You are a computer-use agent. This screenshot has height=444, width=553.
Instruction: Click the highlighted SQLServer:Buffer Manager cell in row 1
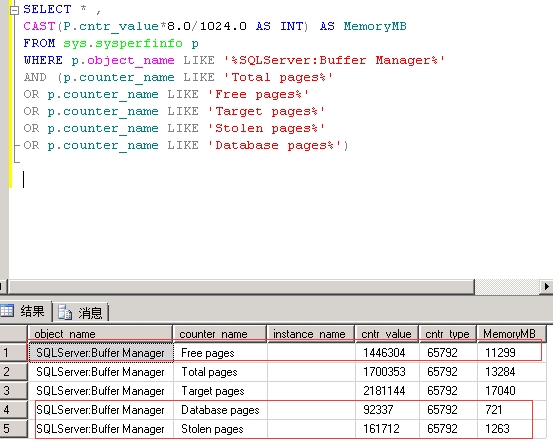point(101,353)
